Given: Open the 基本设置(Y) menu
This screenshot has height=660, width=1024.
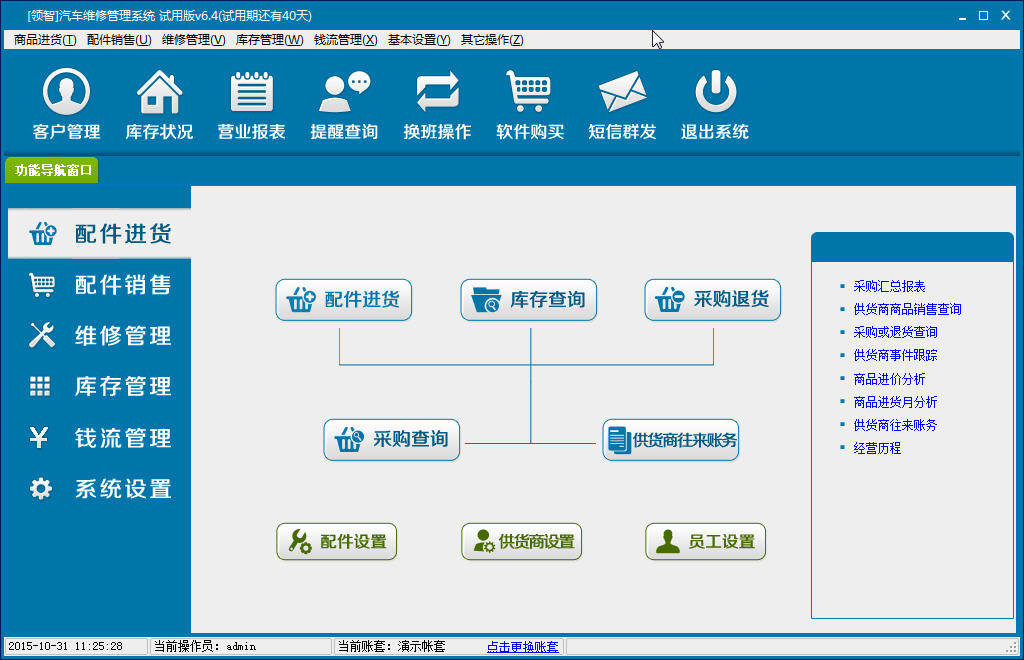Looking at the screenshot, I should [419, 40].
